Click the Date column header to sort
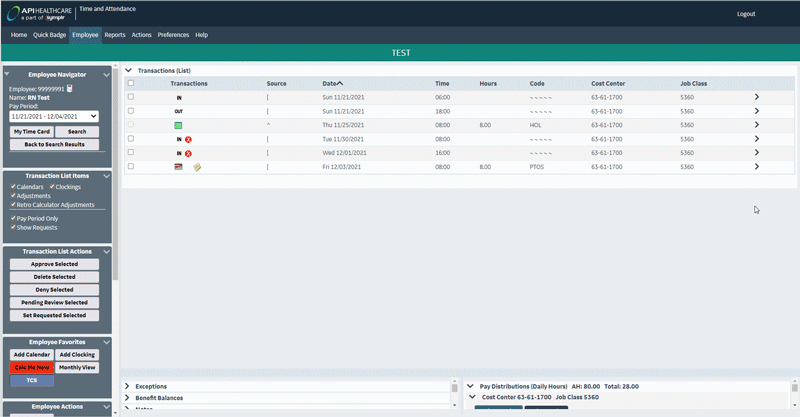 tap(331, 83)
